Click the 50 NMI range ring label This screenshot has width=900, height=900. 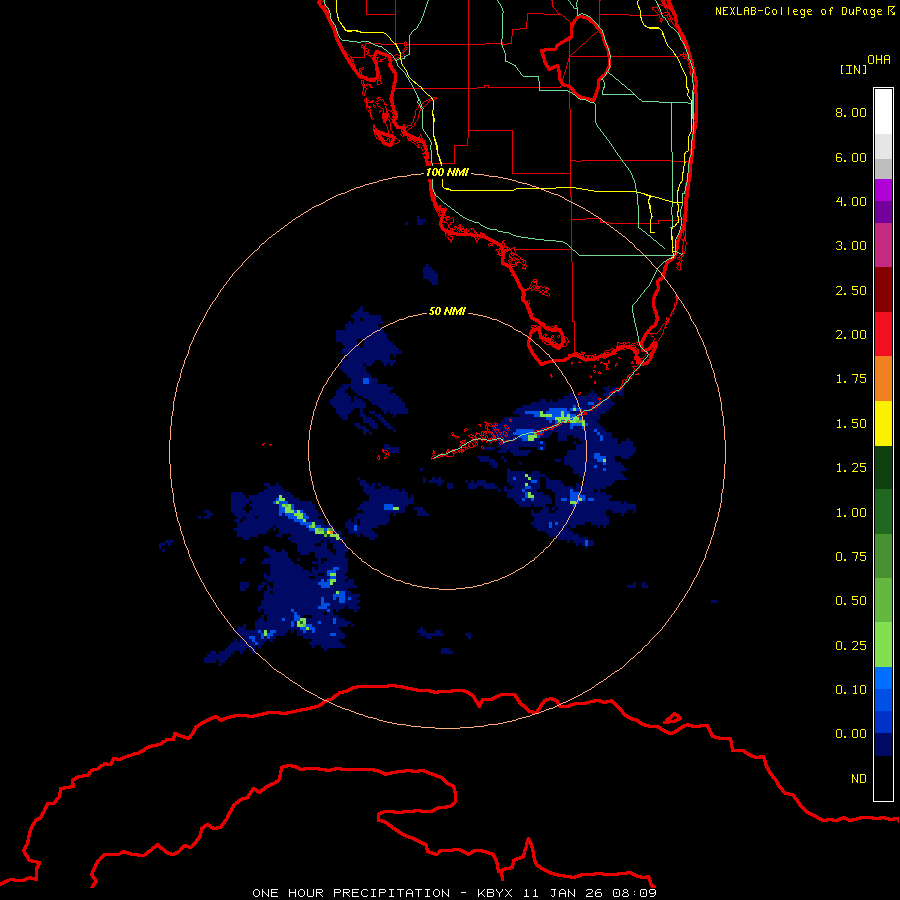(447, 311)
